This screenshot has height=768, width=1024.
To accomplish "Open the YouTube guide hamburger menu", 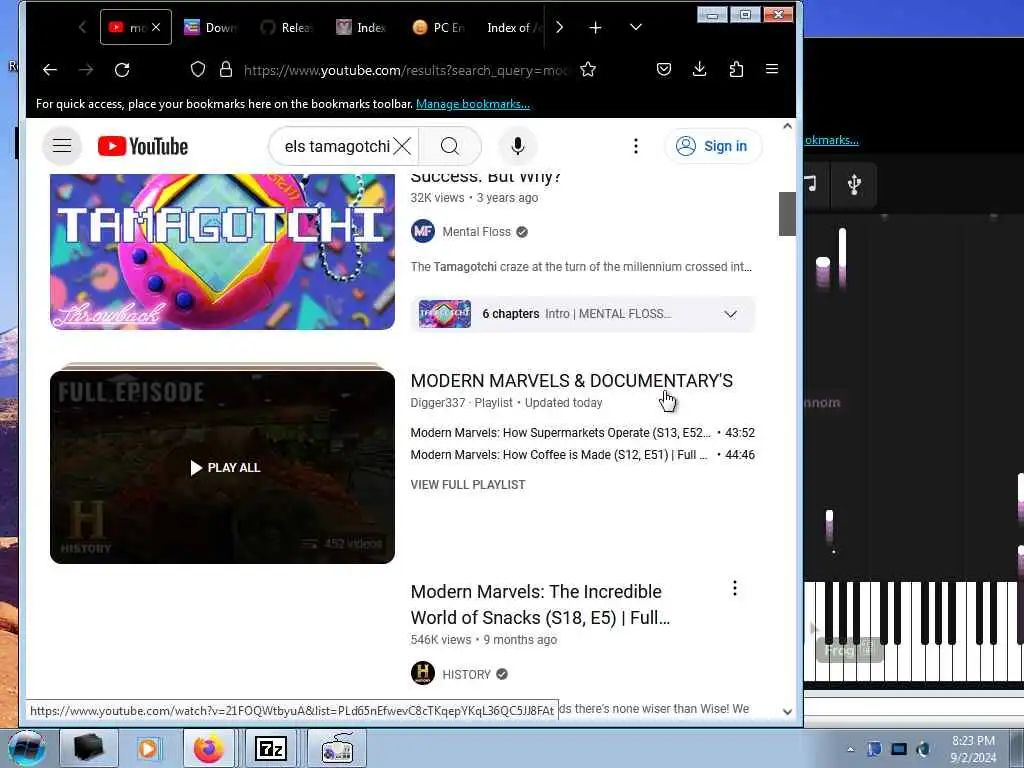I will 62,146.
